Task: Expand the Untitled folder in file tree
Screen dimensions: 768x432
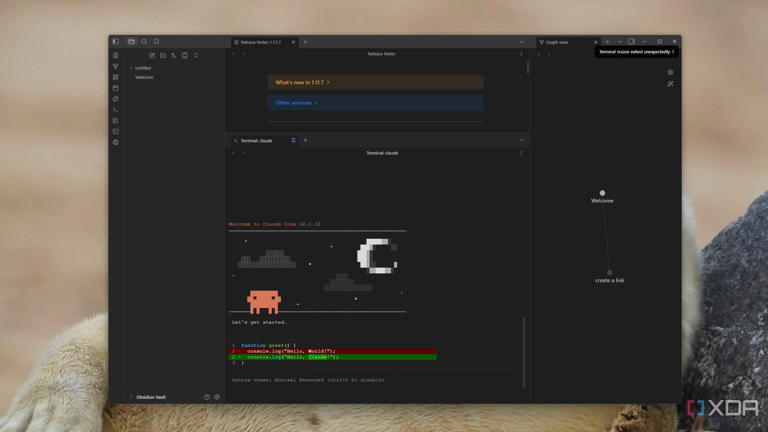Action: (141, 68)
